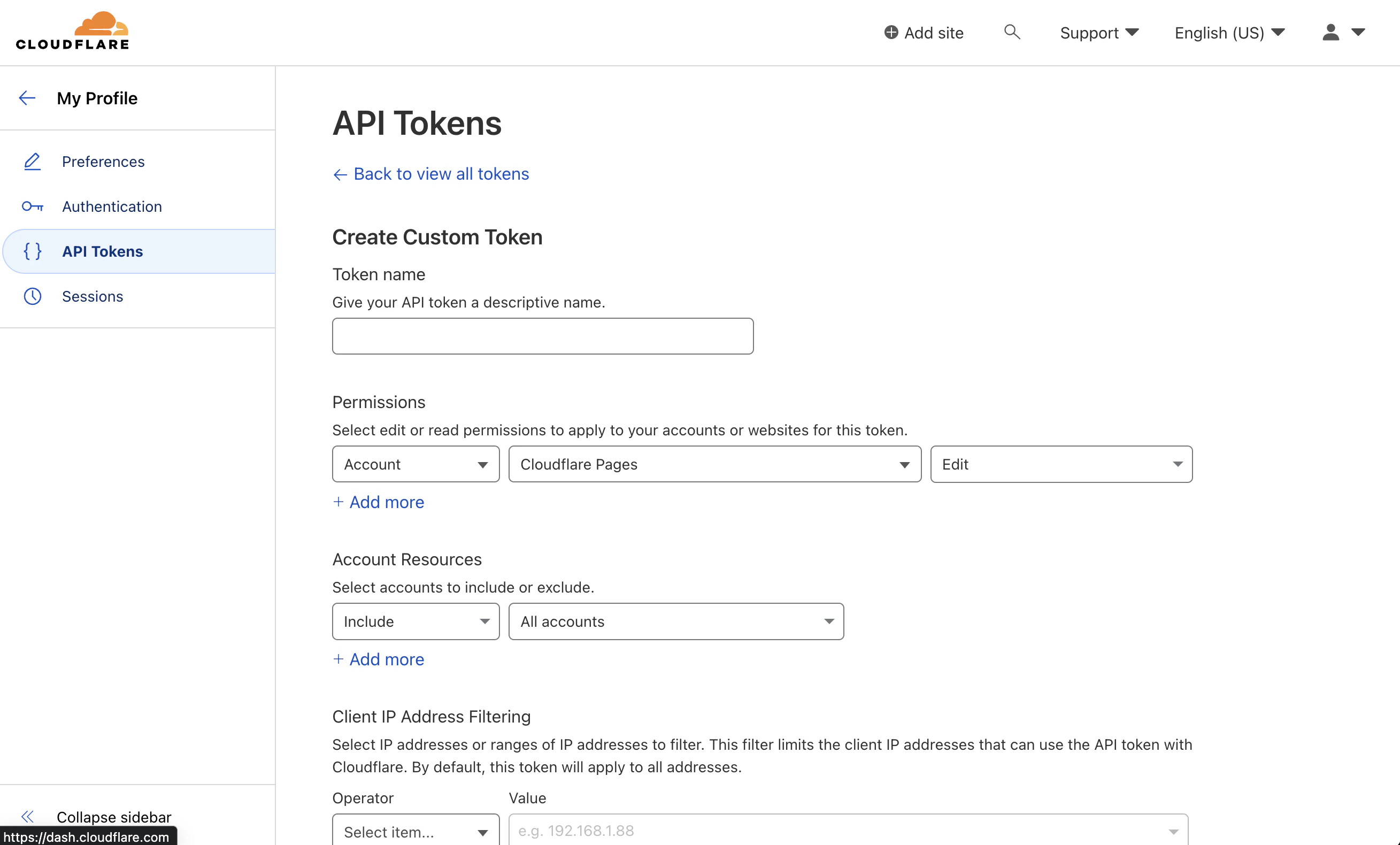Viewport: 1400px width, 845px height.
Task: Click Add site link text
Action: (x=934, y=33)
